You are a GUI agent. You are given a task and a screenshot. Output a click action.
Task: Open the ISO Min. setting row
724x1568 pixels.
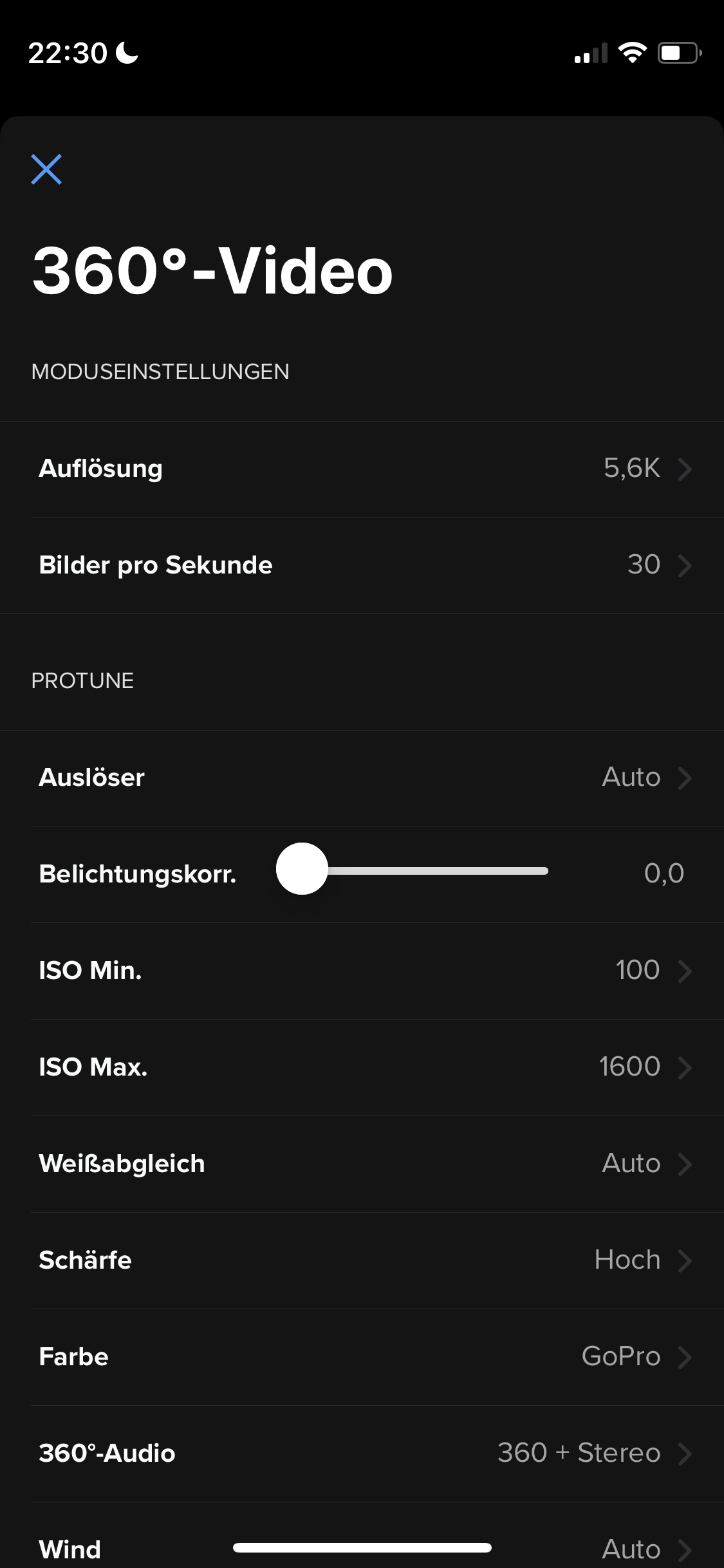(x=362, y=971)
